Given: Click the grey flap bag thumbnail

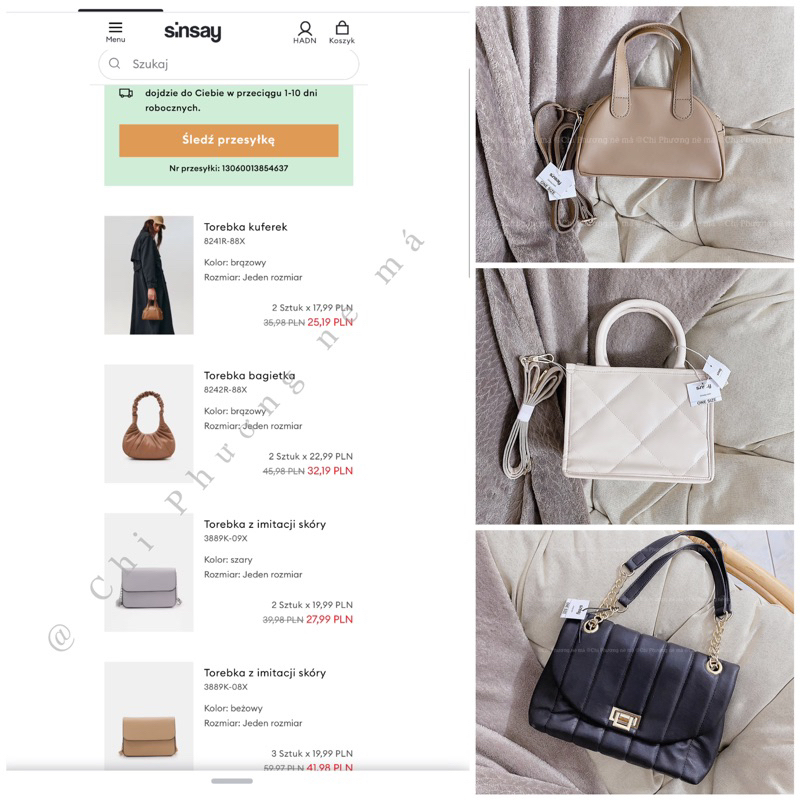Looking at the screenshot, I should (x=149, y=572).
